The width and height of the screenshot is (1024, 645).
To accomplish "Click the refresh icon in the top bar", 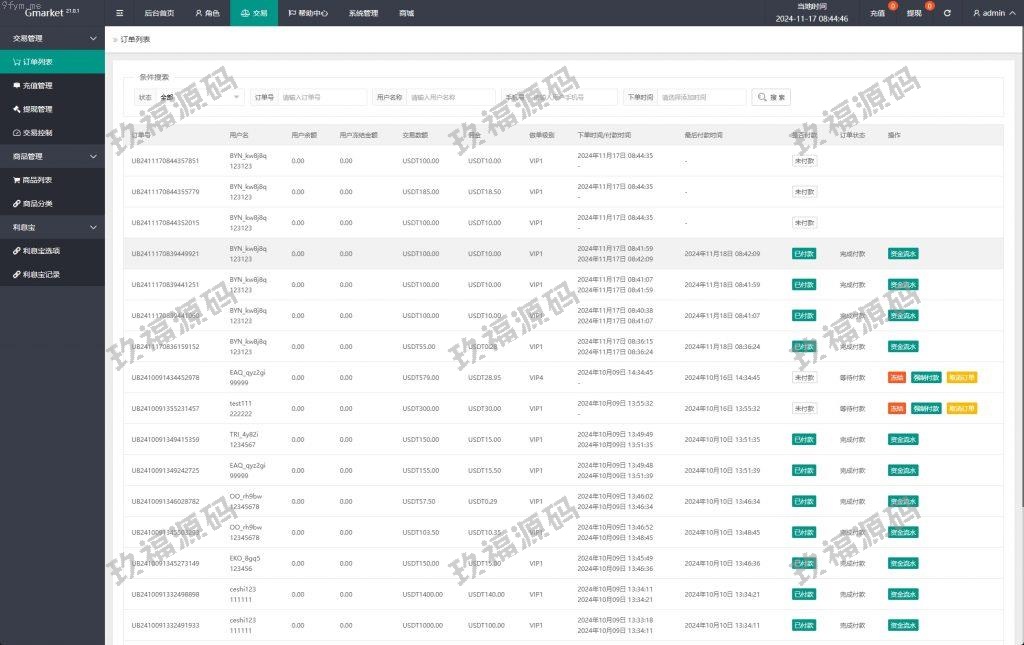I will coord(947,13).
